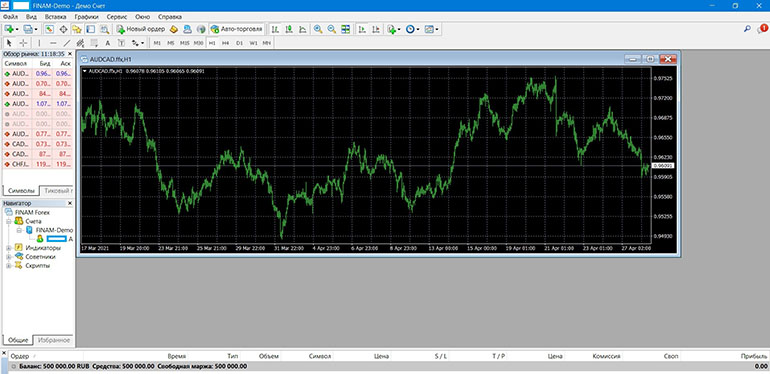Toggle the Terminal panel icon

pos(90,29)
